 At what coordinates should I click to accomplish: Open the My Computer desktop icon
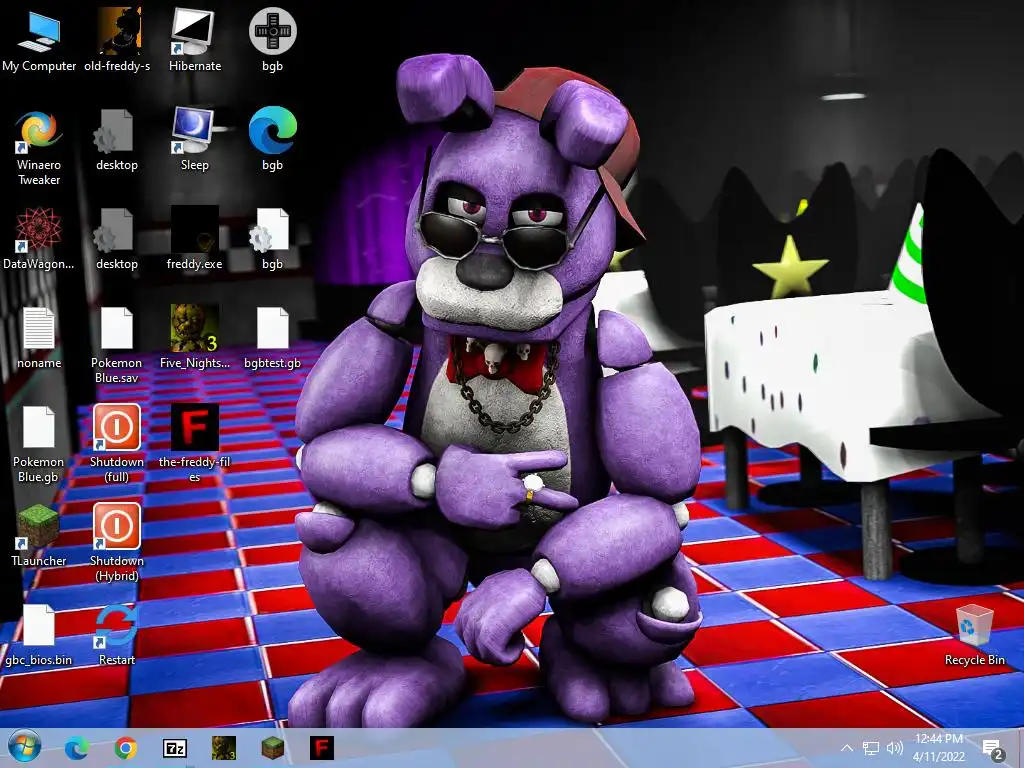pos(39,40)
